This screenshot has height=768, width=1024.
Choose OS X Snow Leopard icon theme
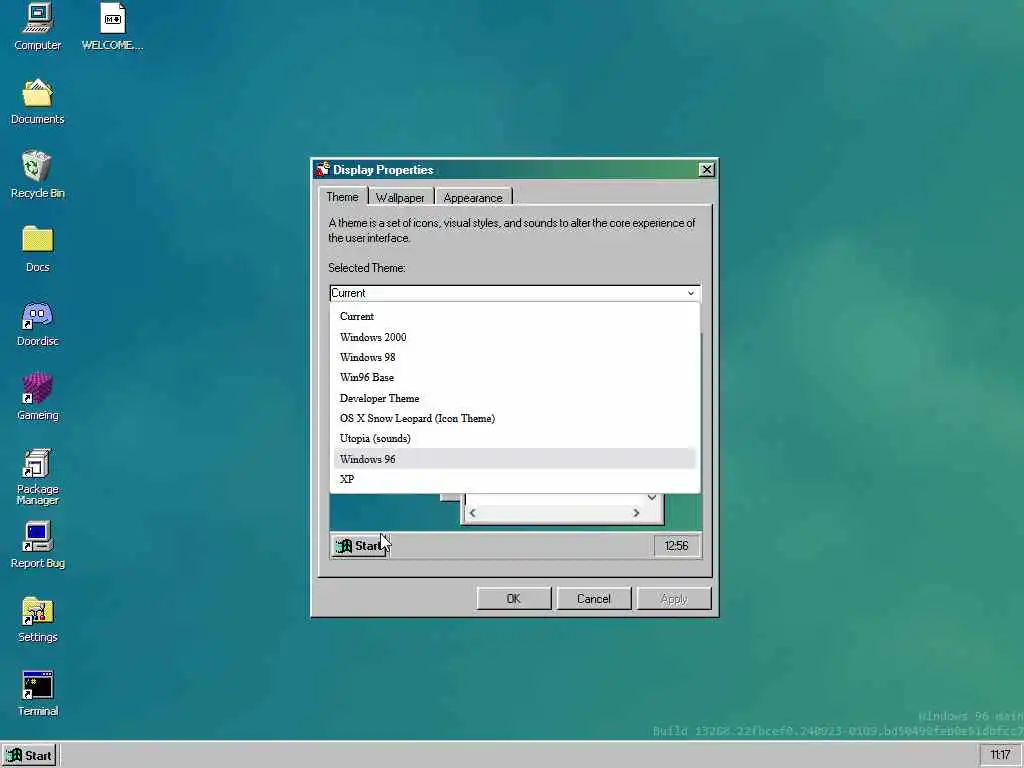point(515,418)
